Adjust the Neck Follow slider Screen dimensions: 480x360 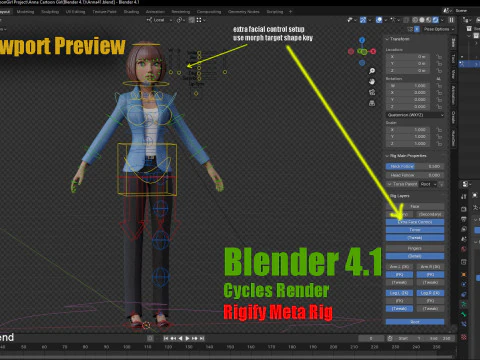(415, 166)
